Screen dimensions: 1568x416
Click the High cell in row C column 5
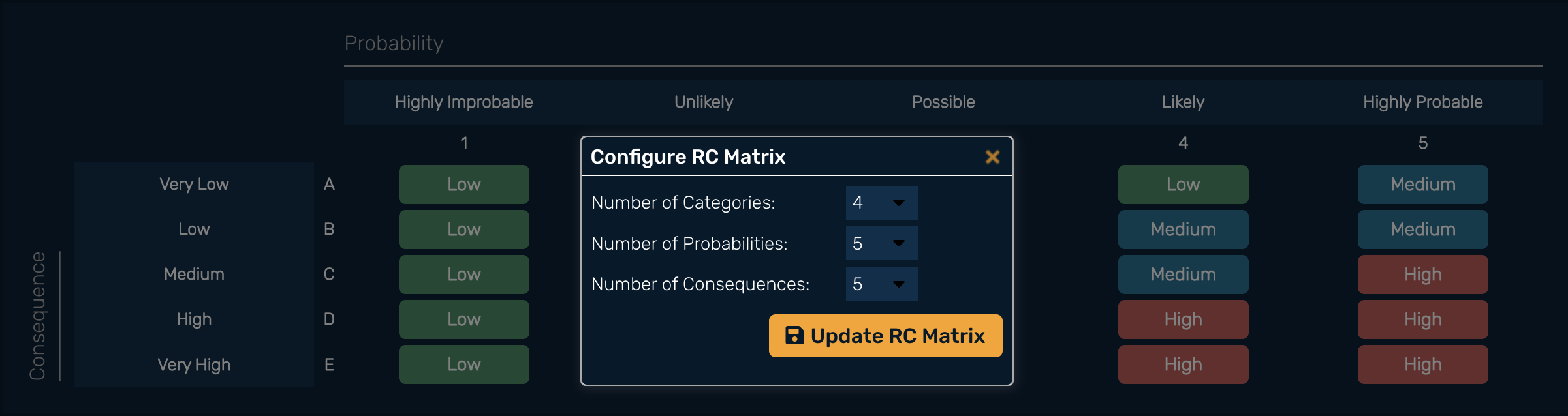(1422, 275)
